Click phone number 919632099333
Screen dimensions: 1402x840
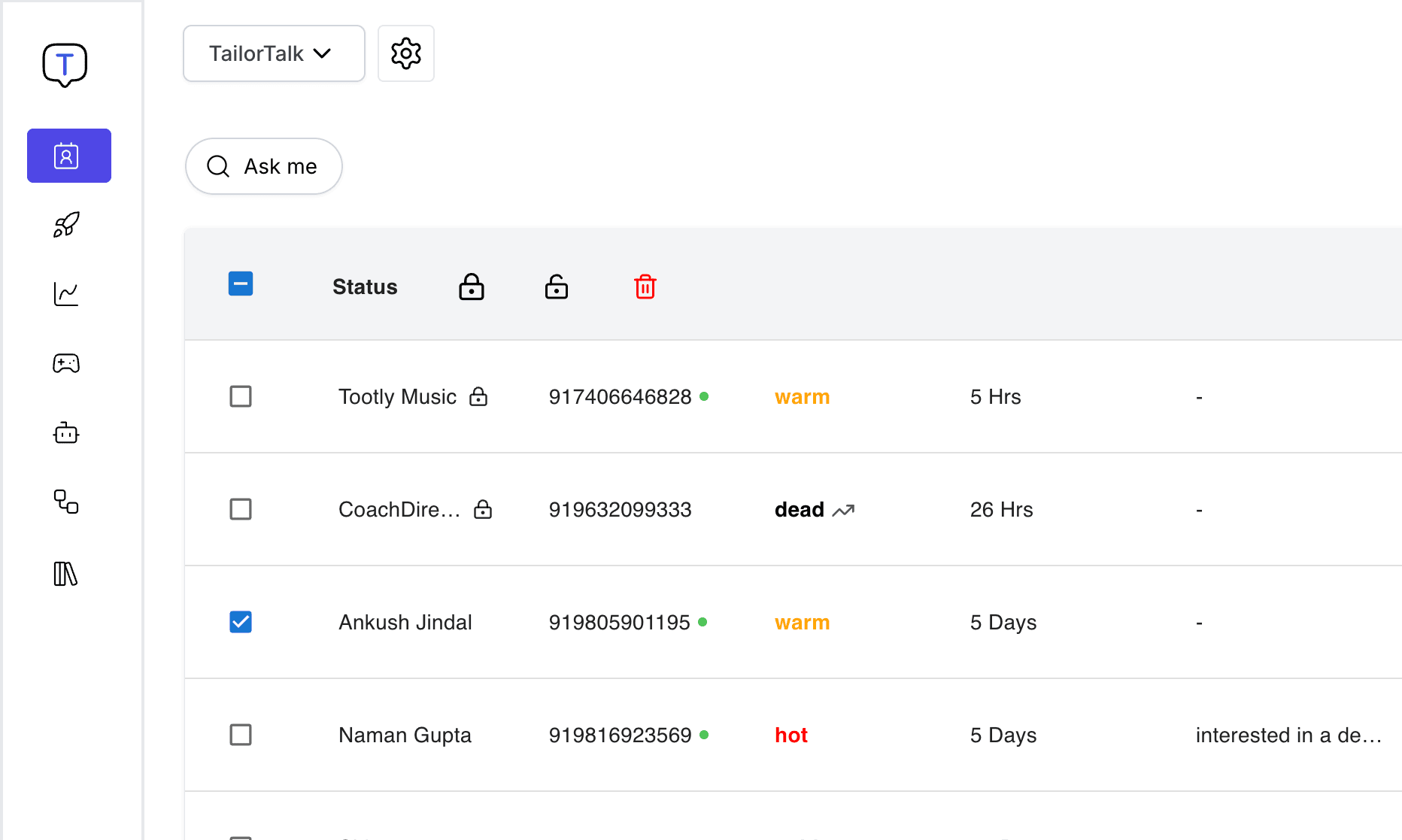point(620,509)
